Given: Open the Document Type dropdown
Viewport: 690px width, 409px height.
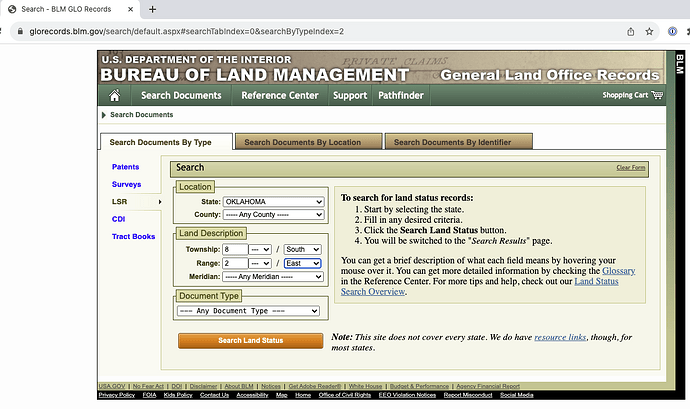Looking at the screenshot, I should click(x=248, y=311).
